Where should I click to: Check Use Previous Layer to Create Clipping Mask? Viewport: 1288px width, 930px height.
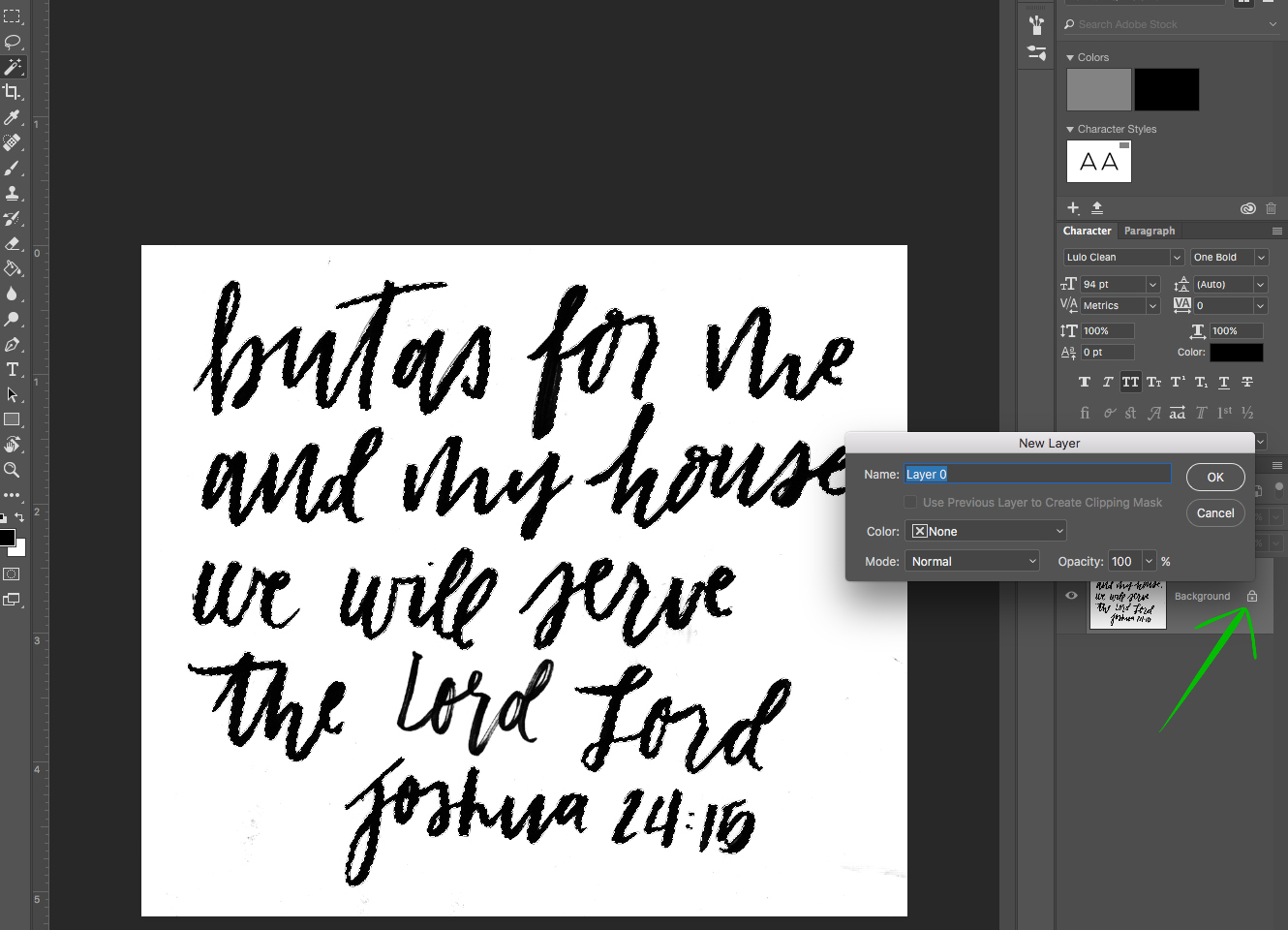pos(910,502)
